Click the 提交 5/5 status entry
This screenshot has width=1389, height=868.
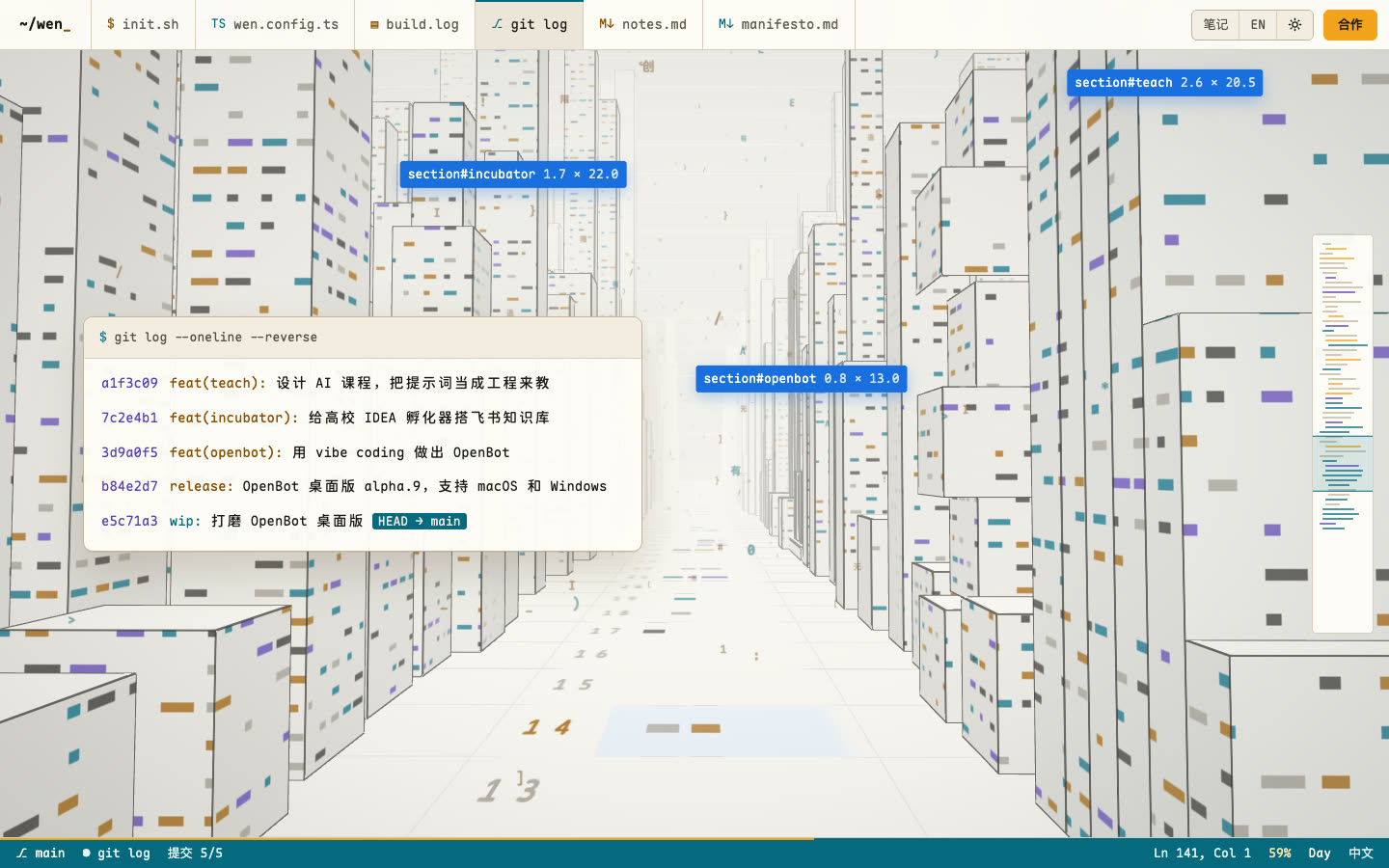coord(195,854)
